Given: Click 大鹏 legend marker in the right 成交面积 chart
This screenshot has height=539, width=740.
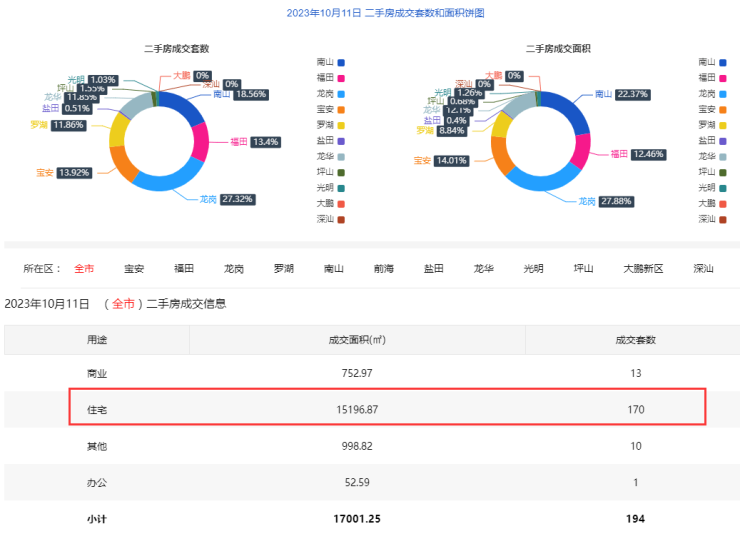Looking at the screenshot, I should coord(725,203).
